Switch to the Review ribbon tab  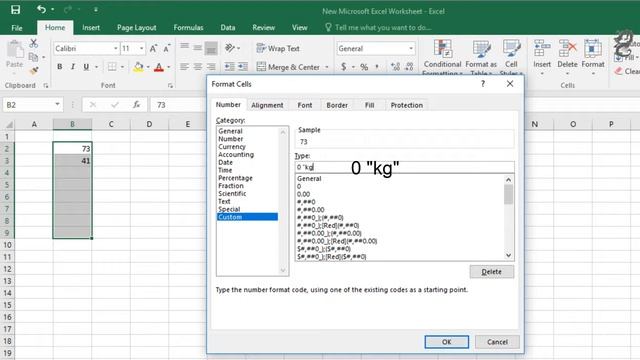point(263,27)
